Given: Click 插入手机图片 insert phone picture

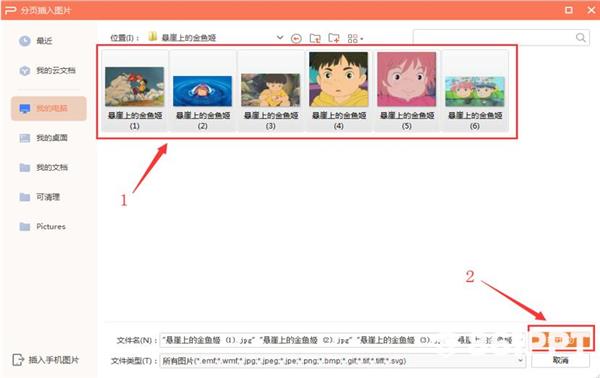Looking at the screenshot, I should coord(46,360).
